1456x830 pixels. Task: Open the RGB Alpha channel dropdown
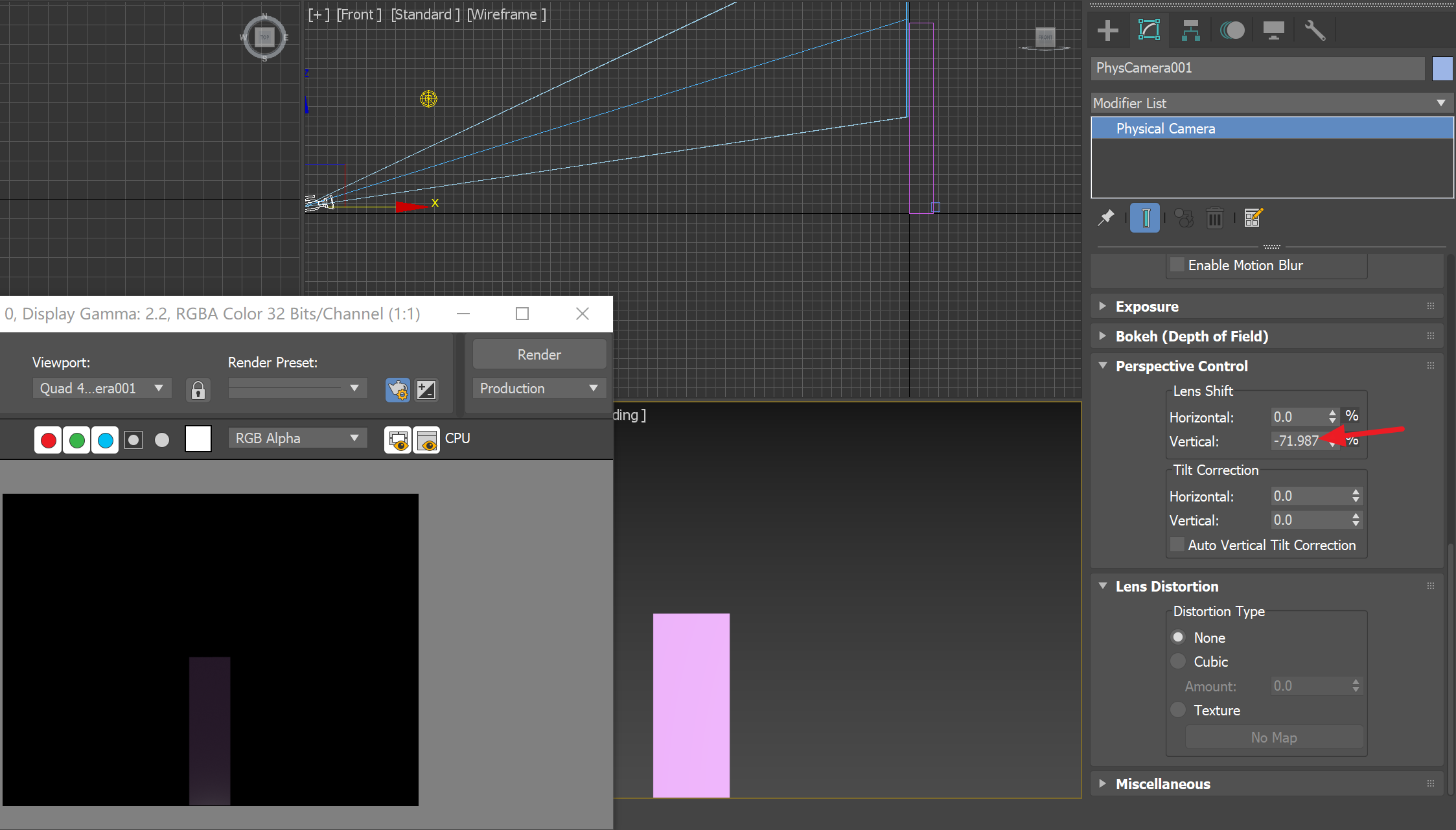pyautogui.click(x=297, y=439)
